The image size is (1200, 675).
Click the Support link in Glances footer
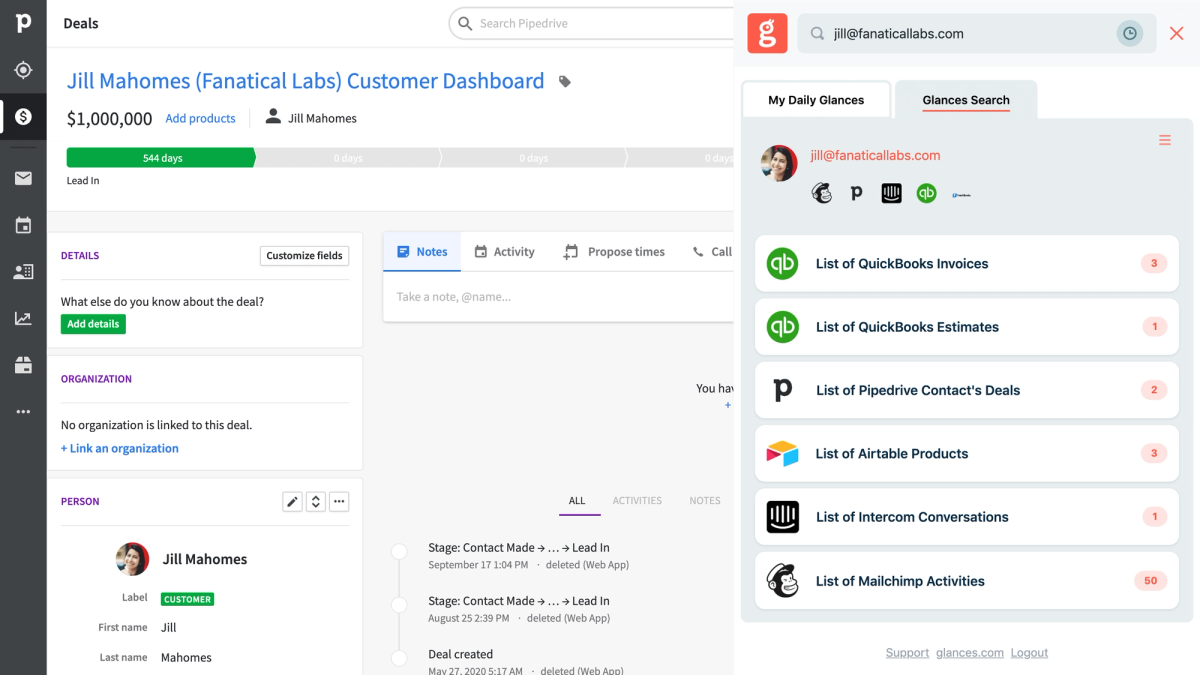(907, 653)
